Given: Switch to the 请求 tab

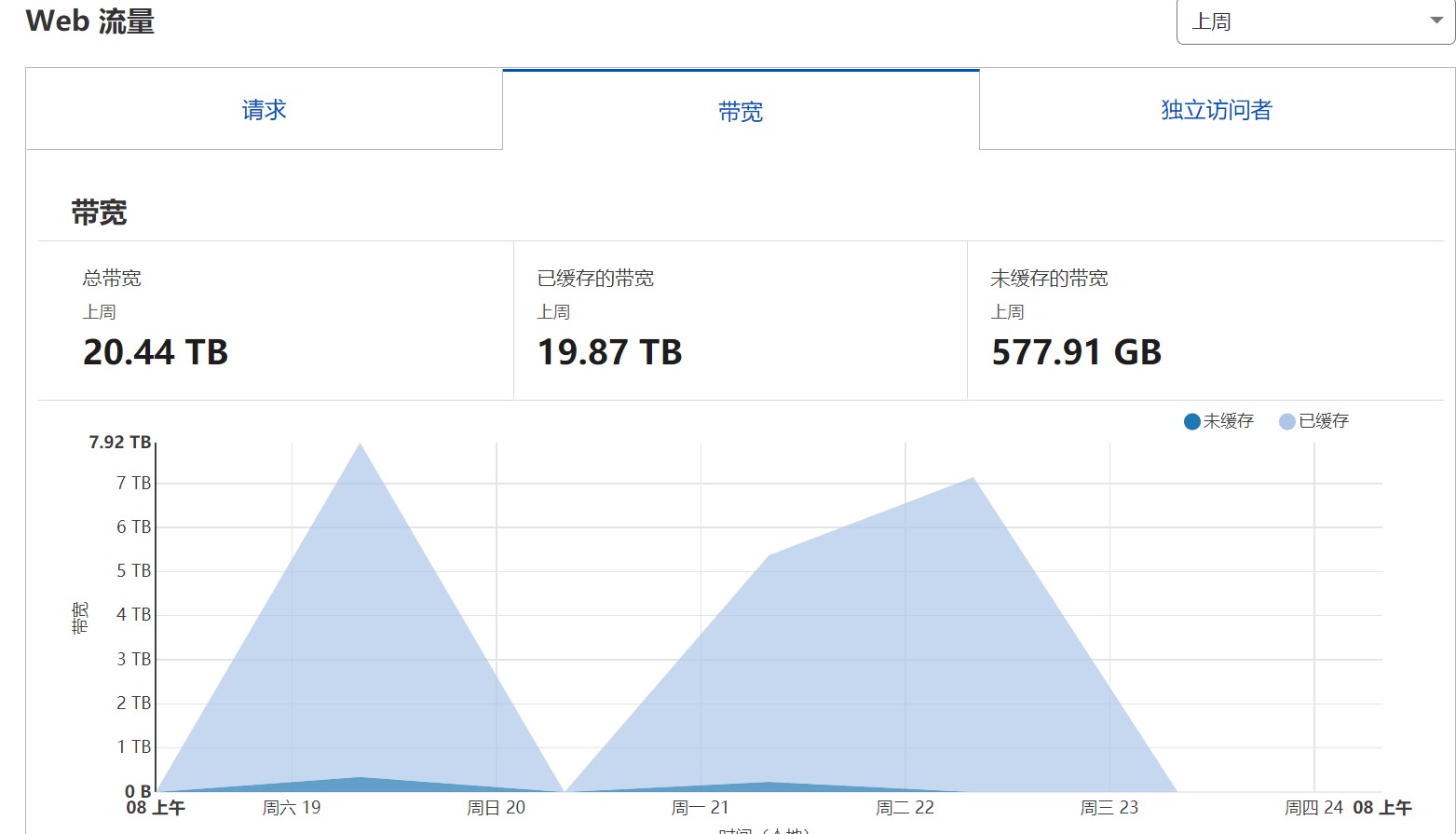Looking at the screenshot, I should 264,110.
